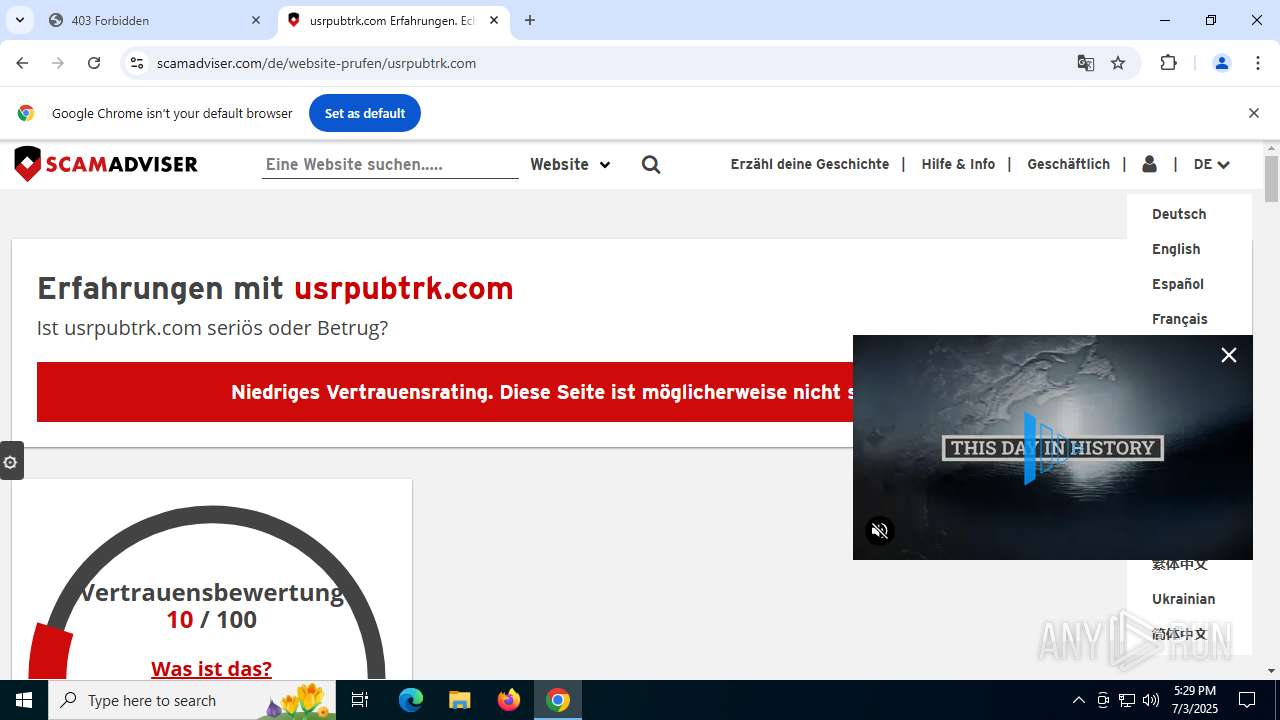The width and height of the screenshot is (1280, 720).
Task: Click the Chrome taskbar icon
Action: point(558,700)
